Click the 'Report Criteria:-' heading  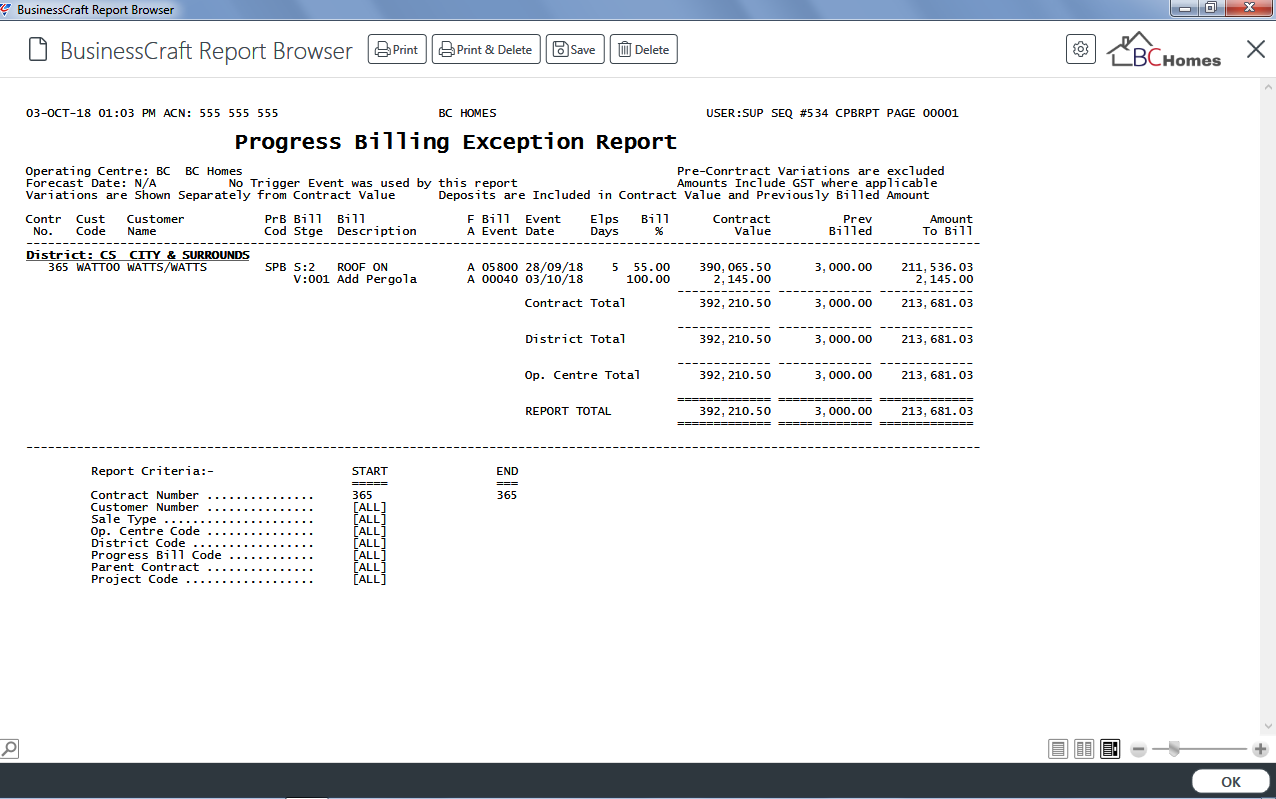pyautogui.click(x=152, y=471)
